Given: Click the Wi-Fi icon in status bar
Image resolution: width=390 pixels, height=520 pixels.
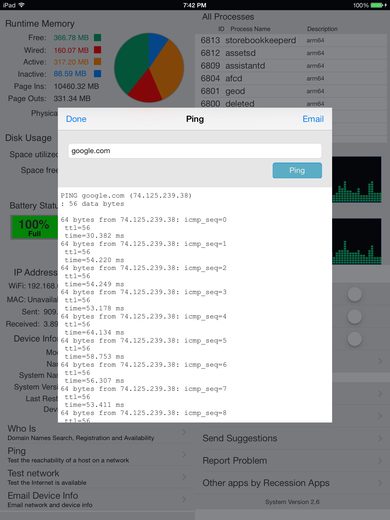Looking at the screenshot, I should click(x=21, y=5).
